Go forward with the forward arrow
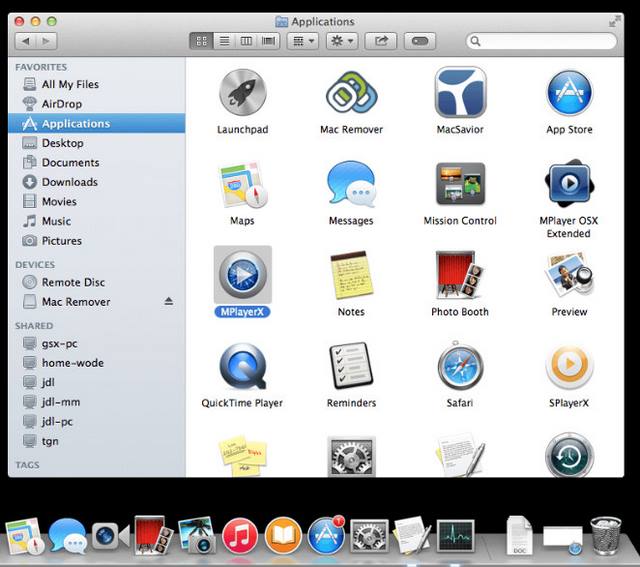 pyautogui.click(x=47, y=41)
